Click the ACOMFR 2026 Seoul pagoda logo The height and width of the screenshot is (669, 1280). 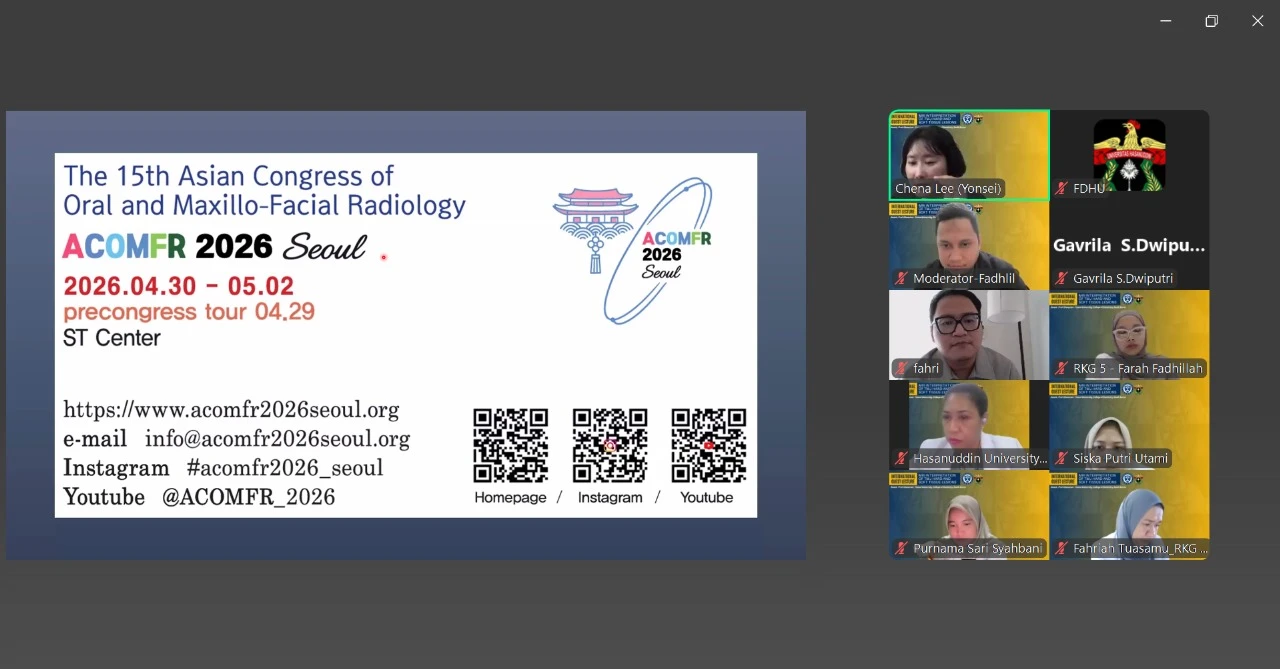(x=633, y=250)
